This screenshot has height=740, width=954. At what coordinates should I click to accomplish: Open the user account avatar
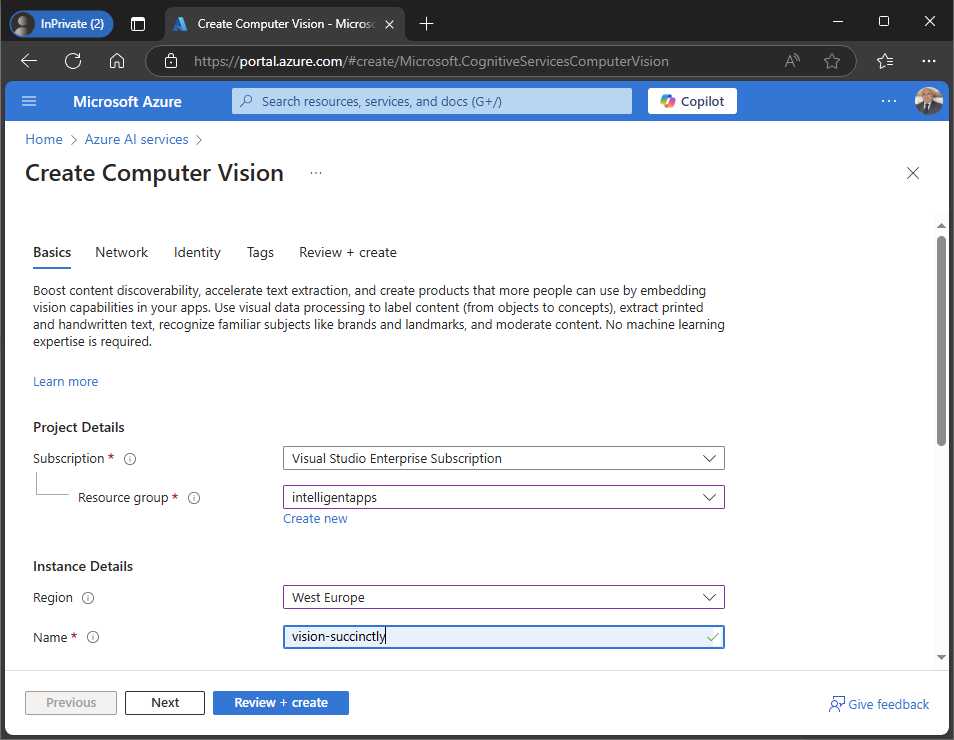(x=928, y=101)
